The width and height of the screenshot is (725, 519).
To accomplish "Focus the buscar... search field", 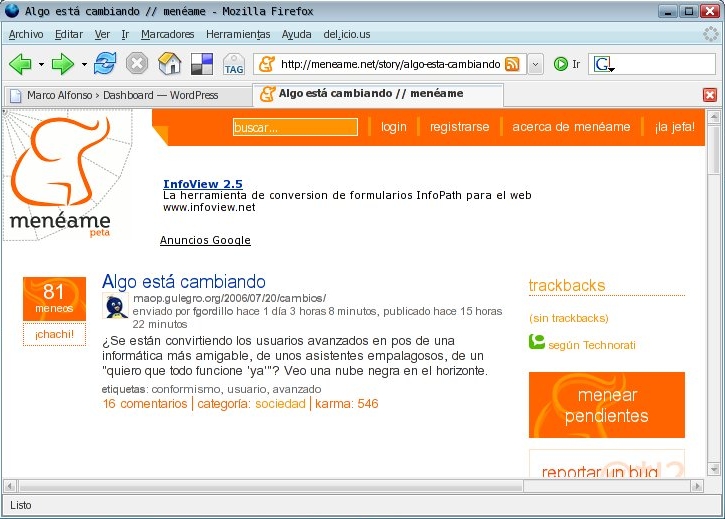I will [295, 127].
